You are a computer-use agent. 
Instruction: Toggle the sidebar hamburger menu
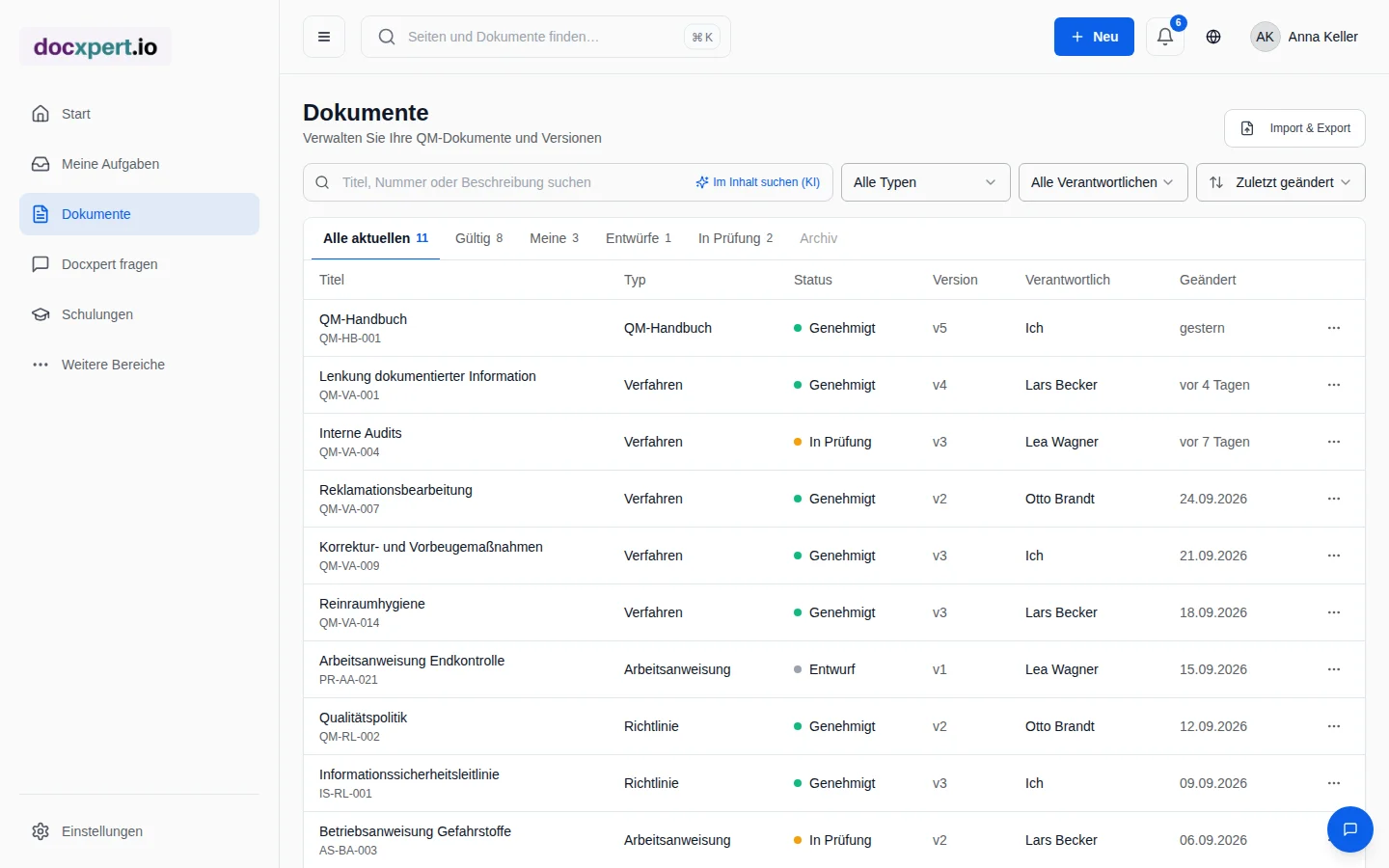tap(324, 37)
